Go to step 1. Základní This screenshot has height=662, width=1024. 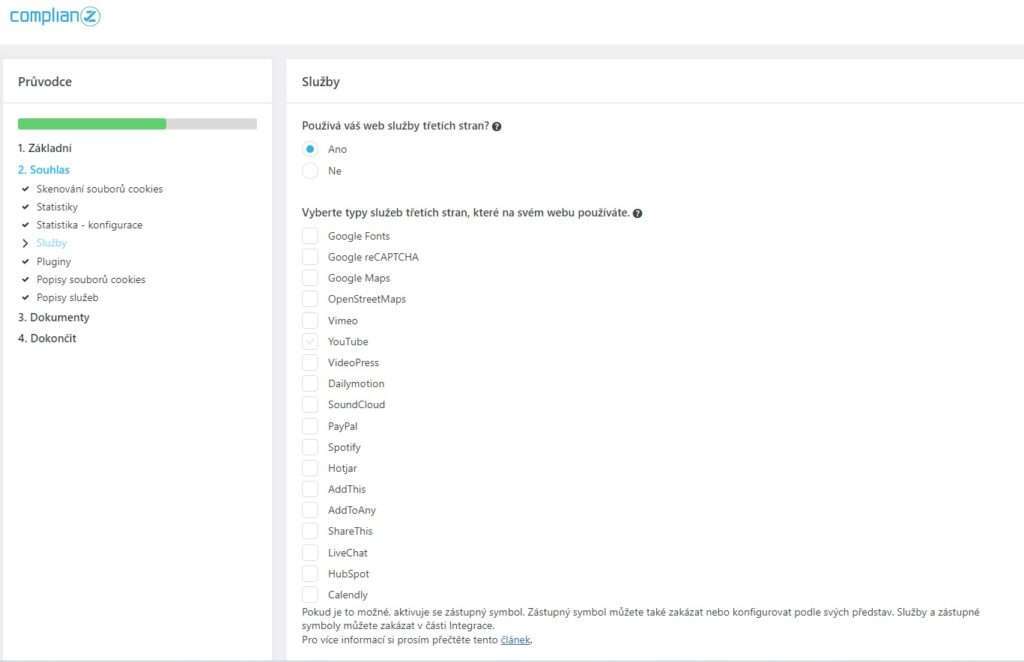[x=45, y=148]
